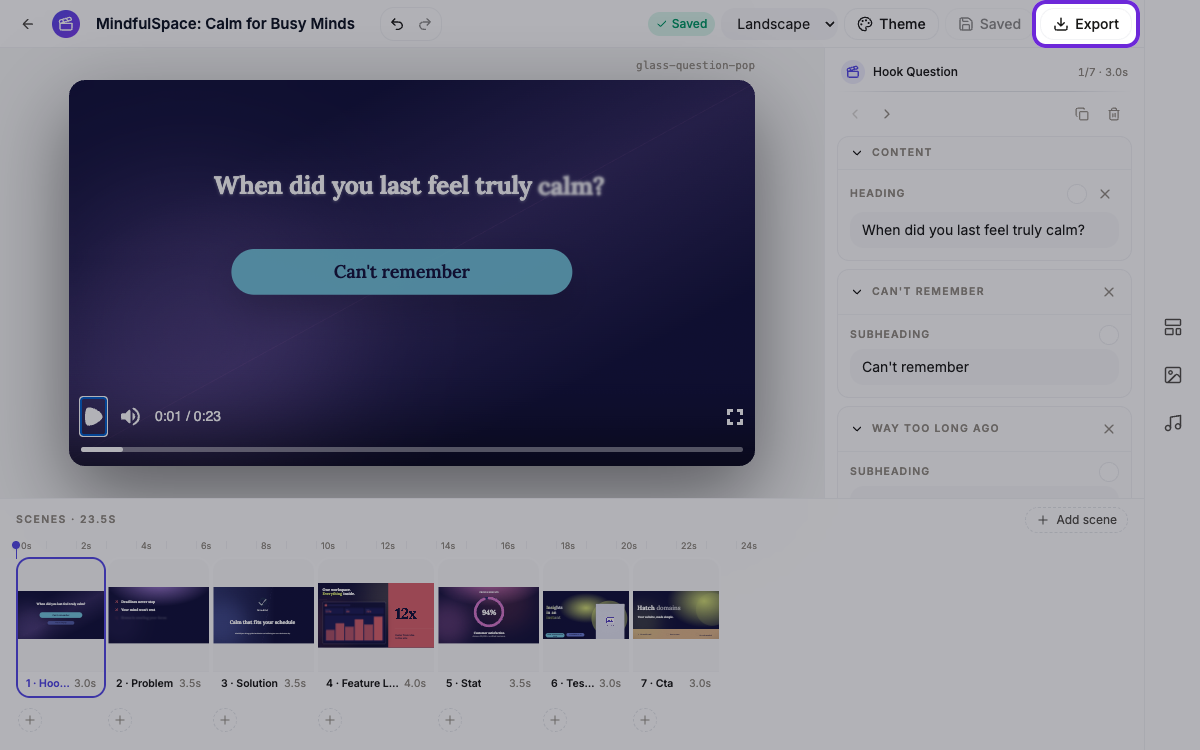Seek on the video progress bar
Image resolution: width=1200 pixels, height=750 pixels.
[x=412, y=449]
